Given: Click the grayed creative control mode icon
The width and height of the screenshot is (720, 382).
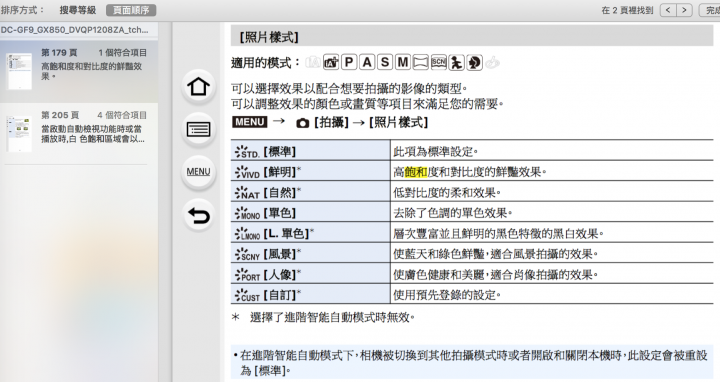Looking at the screenshot, I should tap(492, 62).
